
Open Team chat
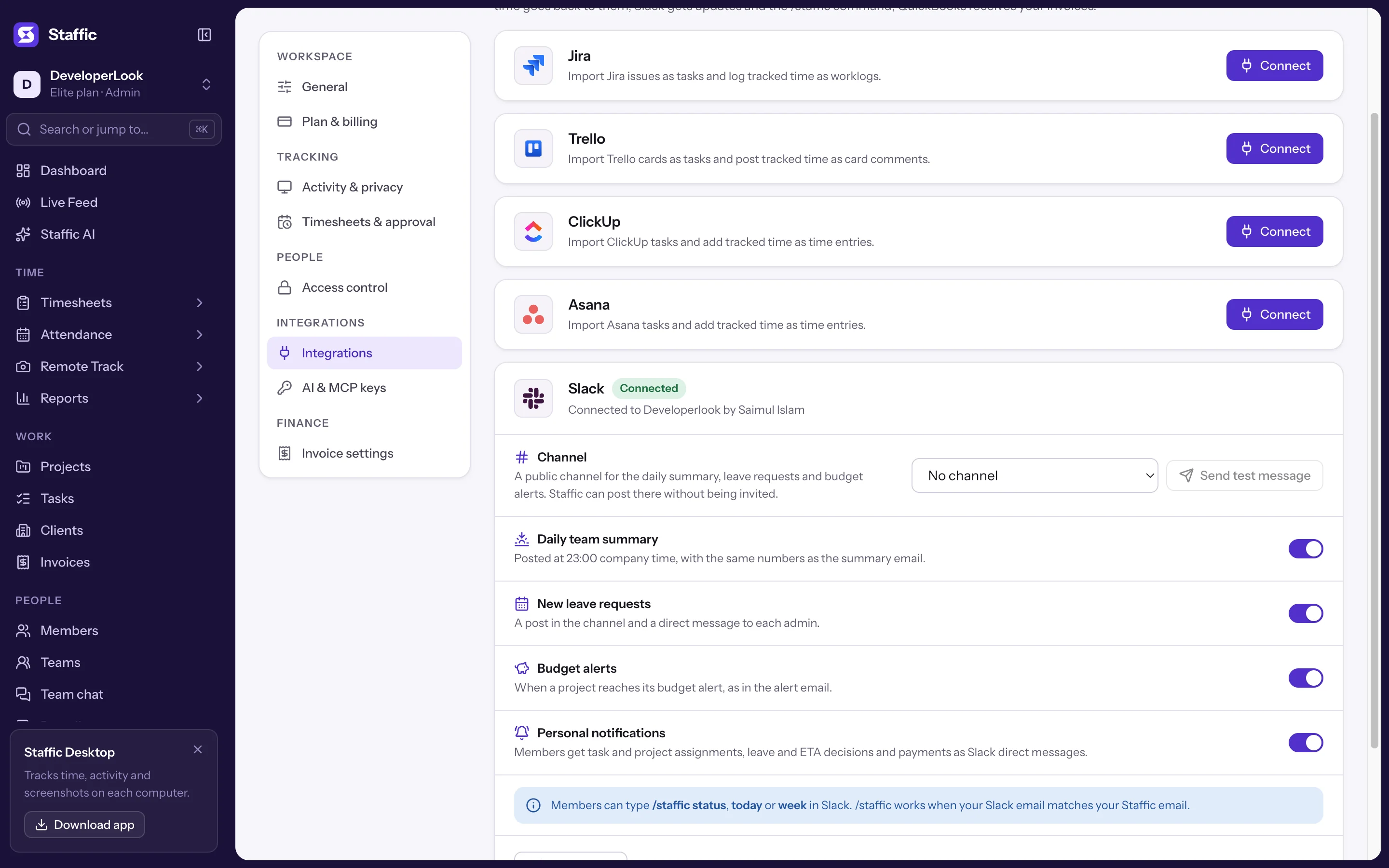(x=114, y=694)
